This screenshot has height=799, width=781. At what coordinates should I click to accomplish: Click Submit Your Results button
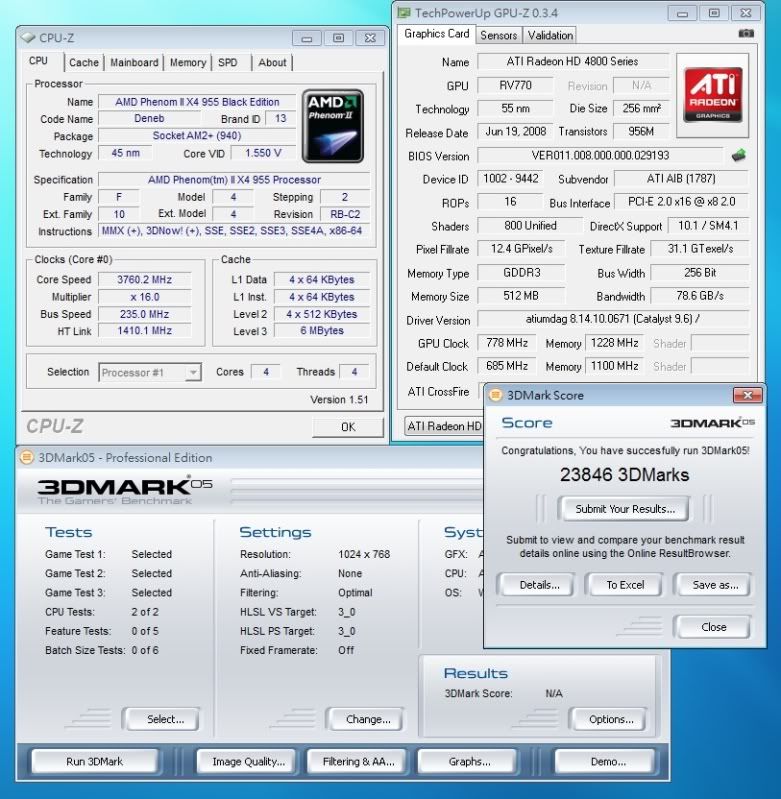pyautogui.click(x=625, y=509)
